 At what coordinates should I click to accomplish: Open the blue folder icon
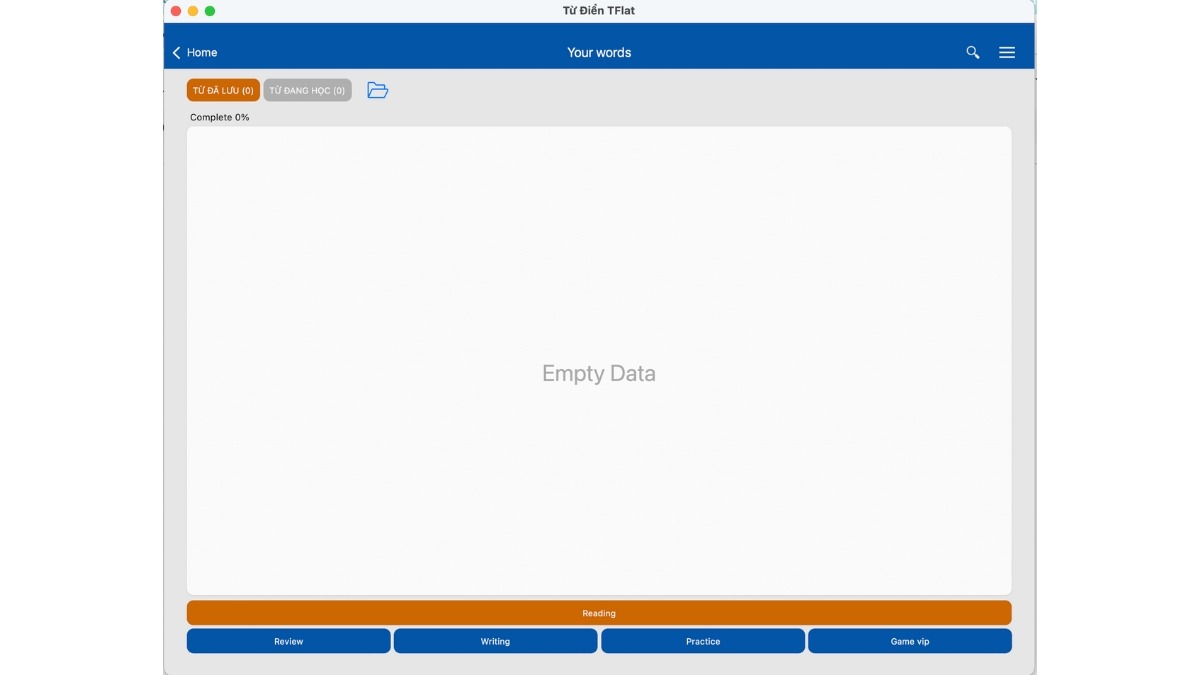click(x=377, y=90)
